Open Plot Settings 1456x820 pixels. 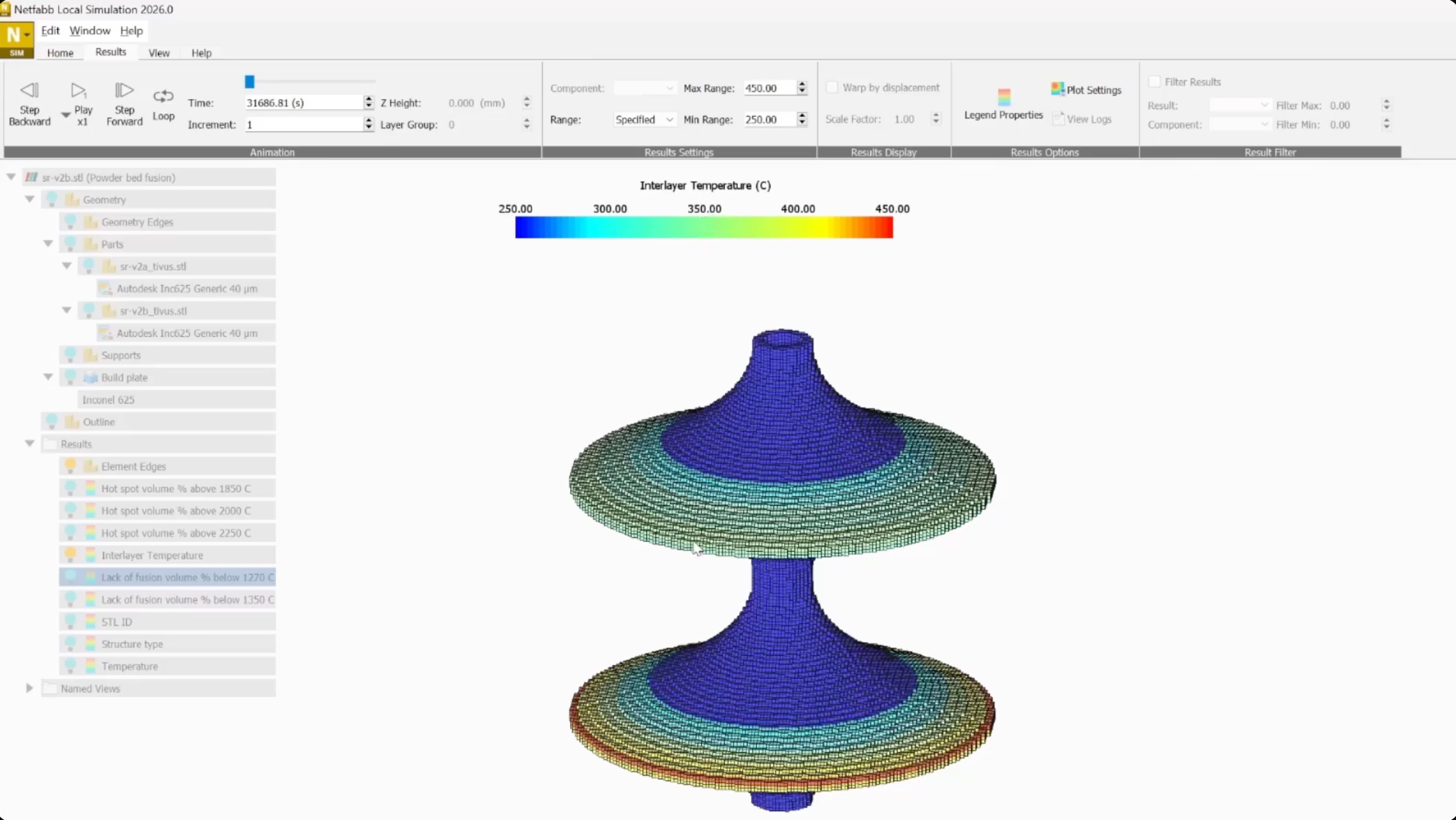[x=1086, y=90]
